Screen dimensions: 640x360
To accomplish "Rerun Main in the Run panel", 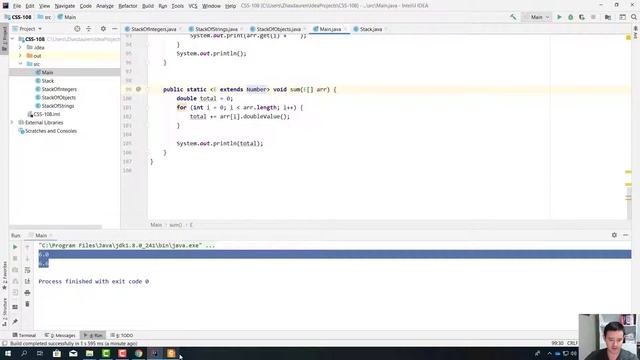I will [x=15, y=247].
